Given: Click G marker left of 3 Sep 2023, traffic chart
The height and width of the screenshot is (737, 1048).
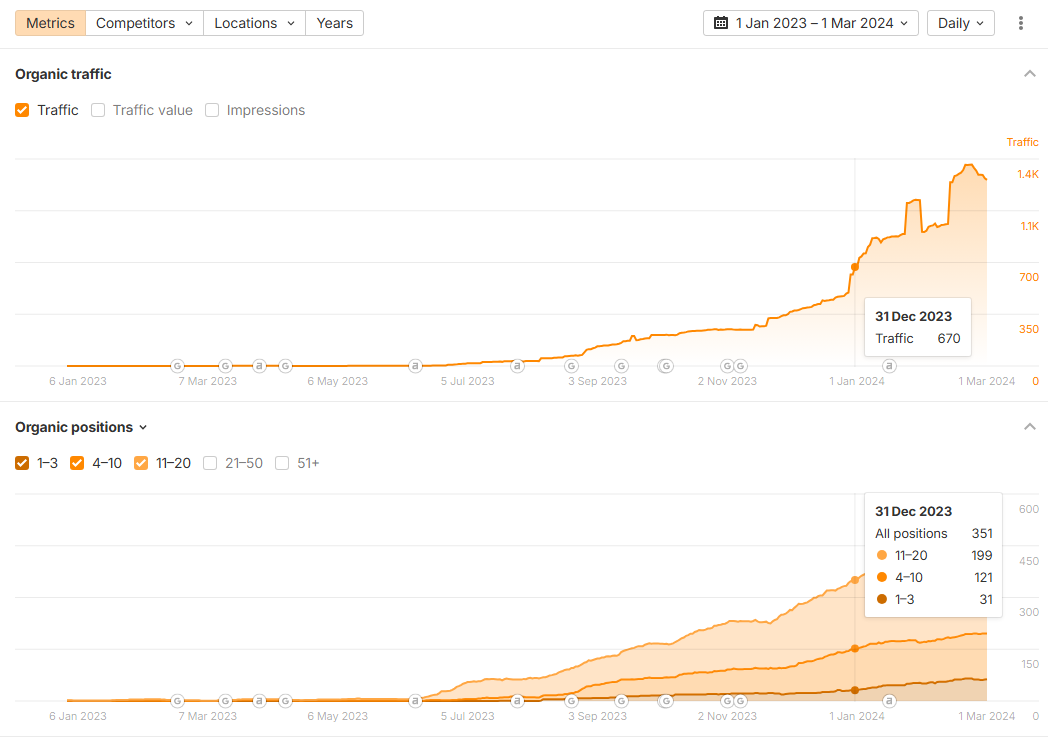Looking at the screenshot, I should [x=571, y=365].
